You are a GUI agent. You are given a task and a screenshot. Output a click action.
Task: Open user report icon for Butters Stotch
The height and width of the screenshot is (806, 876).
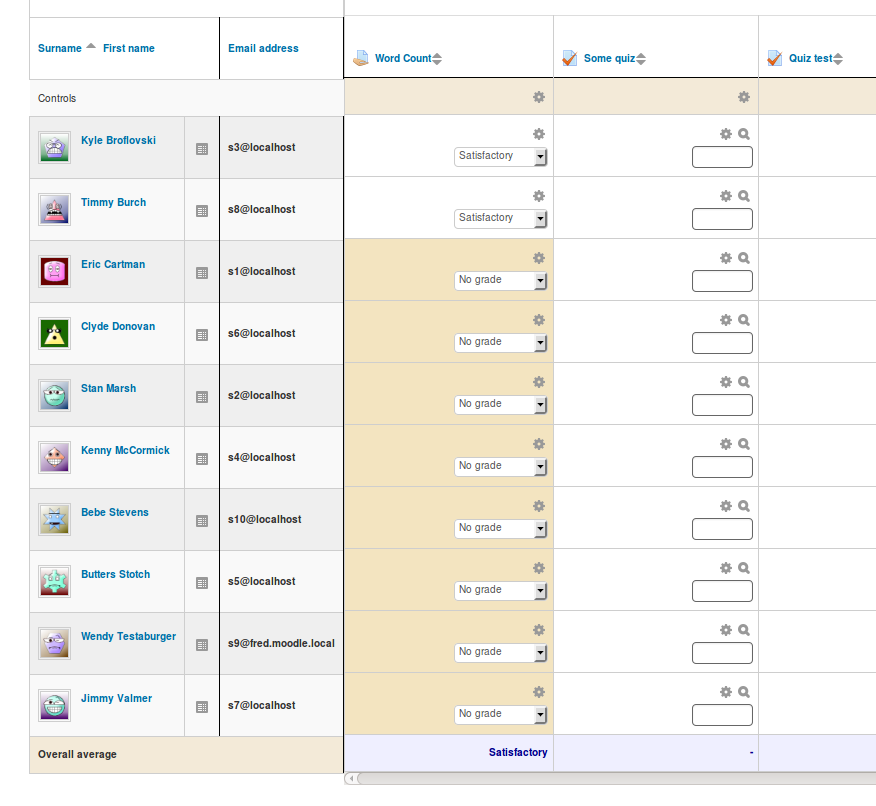(x=202, y=583)
